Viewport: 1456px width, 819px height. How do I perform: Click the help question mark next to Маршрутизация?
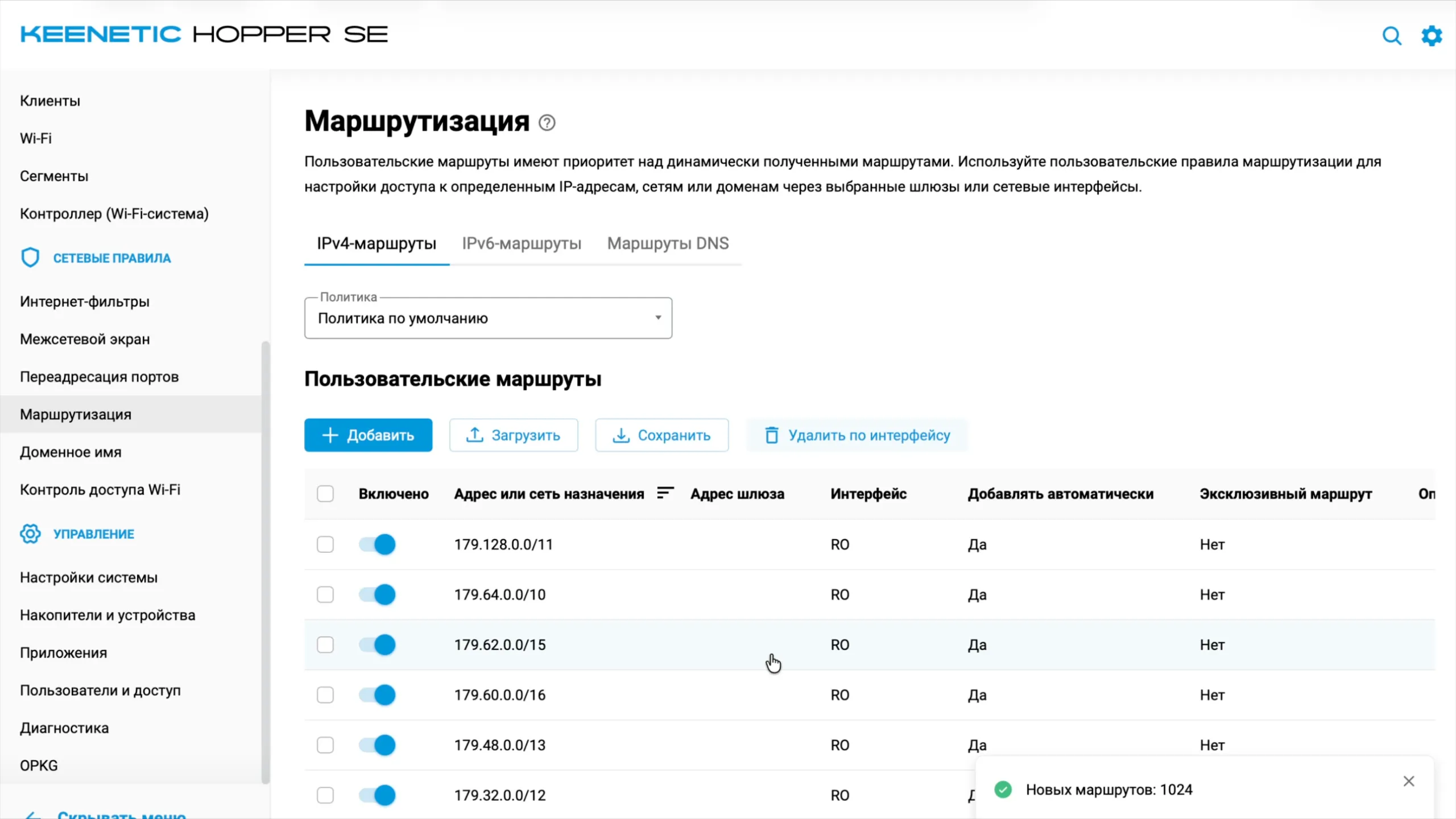click(x=547, y=123)
